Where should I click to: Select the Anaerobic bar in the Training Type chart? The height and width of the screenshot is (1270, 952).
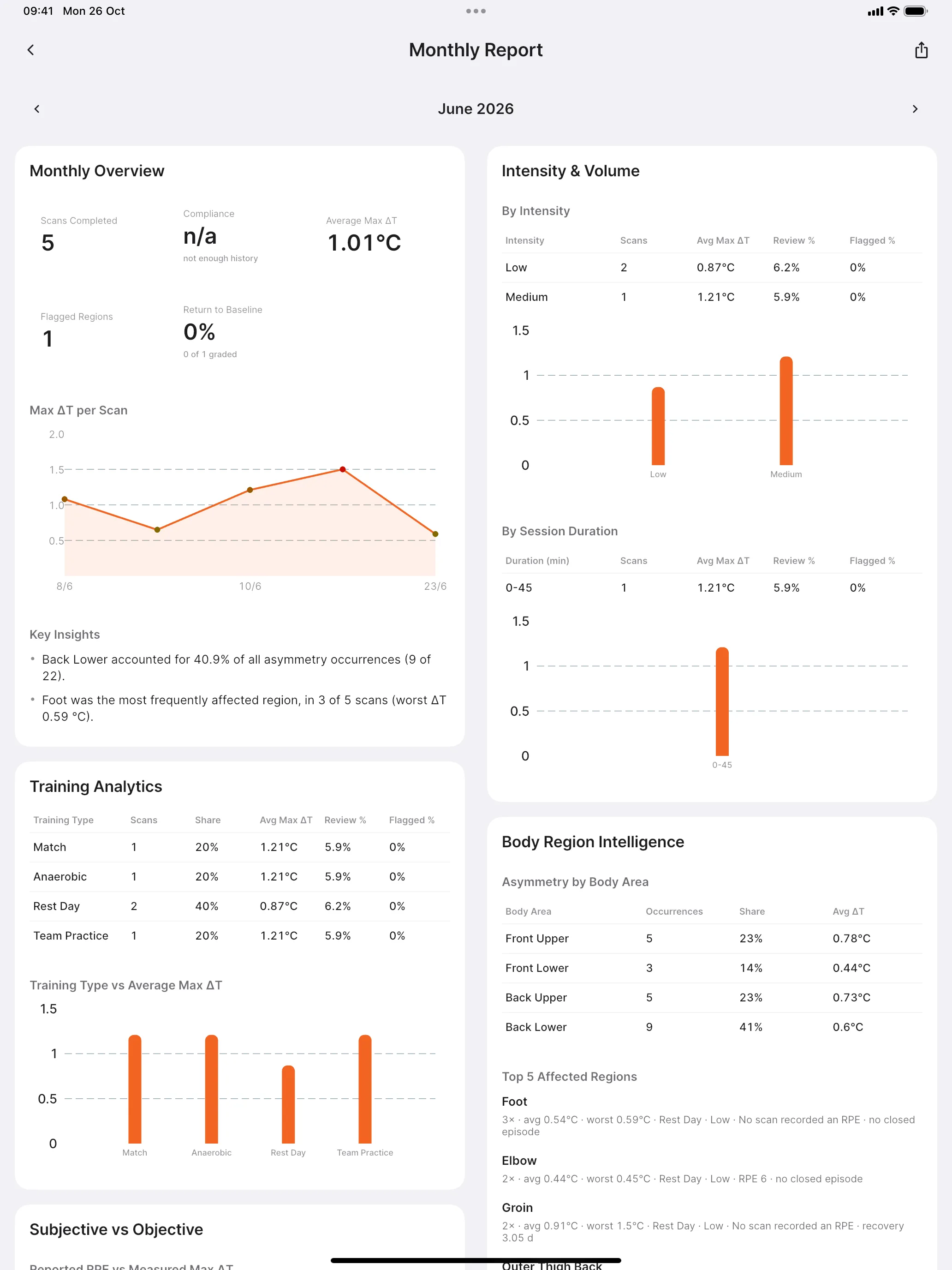[212, 1089]
